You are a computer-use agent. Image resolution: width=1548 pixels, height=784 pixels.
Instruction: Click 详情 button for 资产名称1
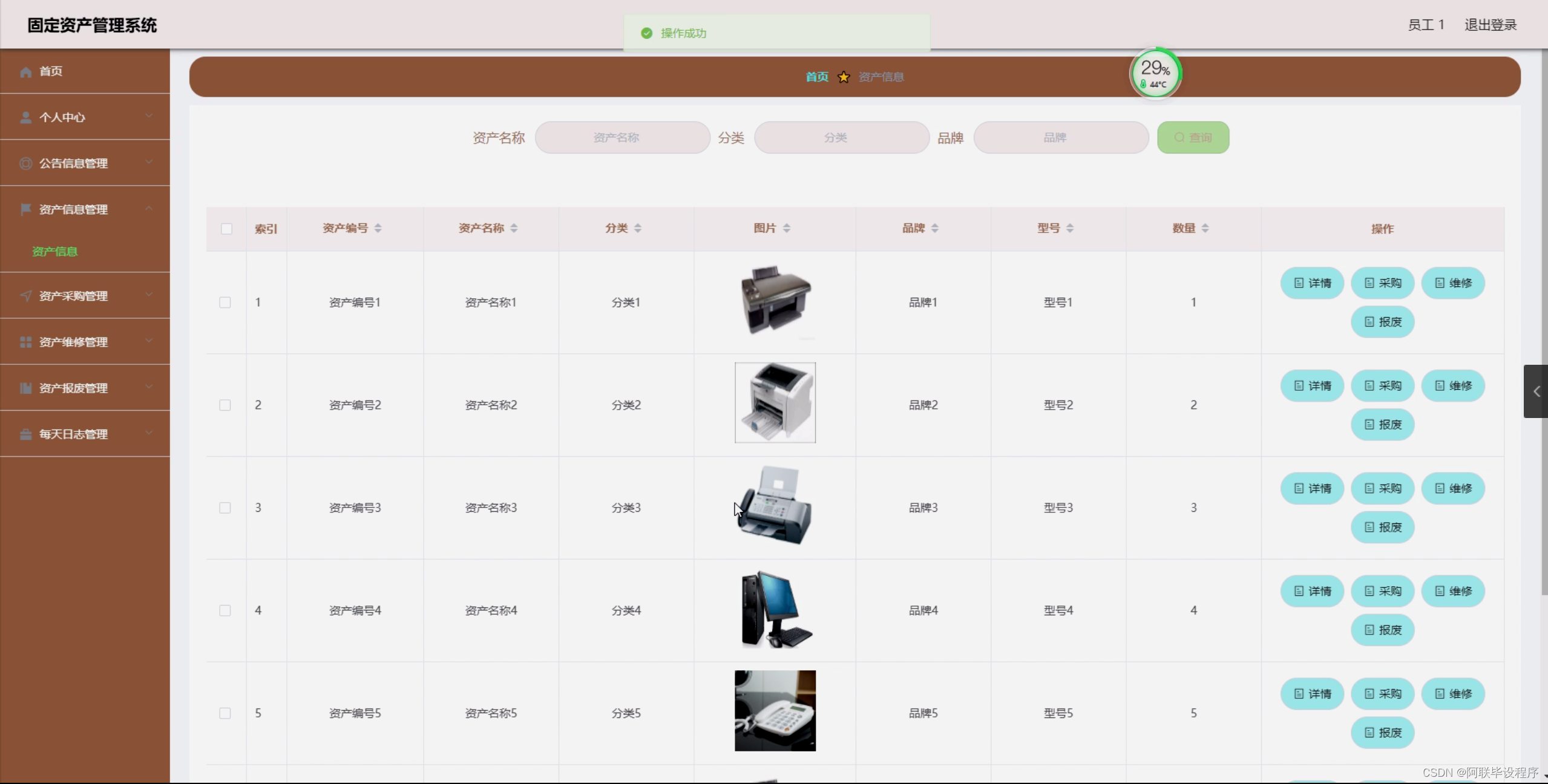[x=1312, y=283]
